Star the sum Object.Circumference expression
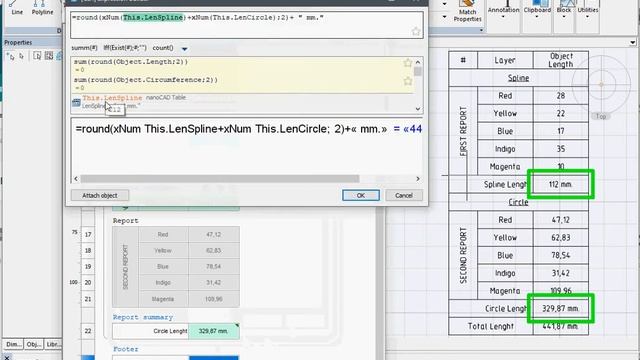640x360 pixels. tap(407, 81)
